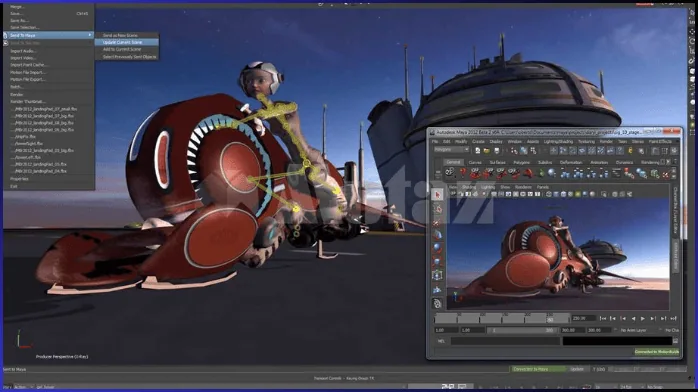This screenshot has height=392, width=698.
Task: Switch to Deformation shelf tab
Action: [x=571, y=162]
